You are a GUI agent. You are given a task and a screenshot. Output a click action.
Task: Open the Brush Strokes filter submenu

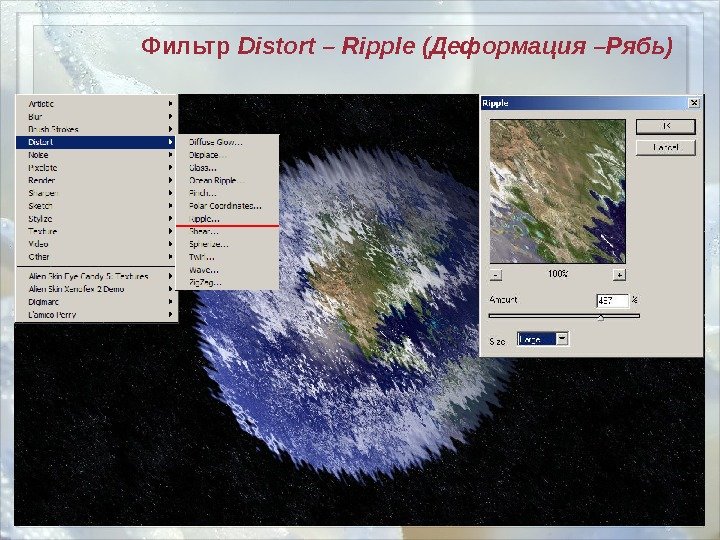(x=96, y=129)
